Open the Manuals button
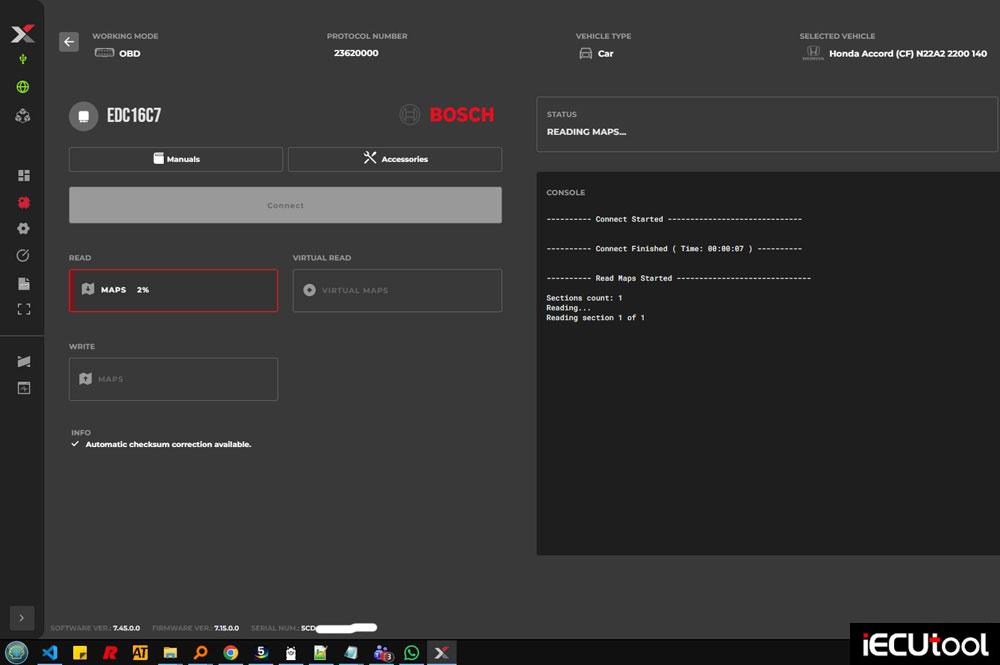Viewport: 1000px width, 665px height. (x=176, y=159)
